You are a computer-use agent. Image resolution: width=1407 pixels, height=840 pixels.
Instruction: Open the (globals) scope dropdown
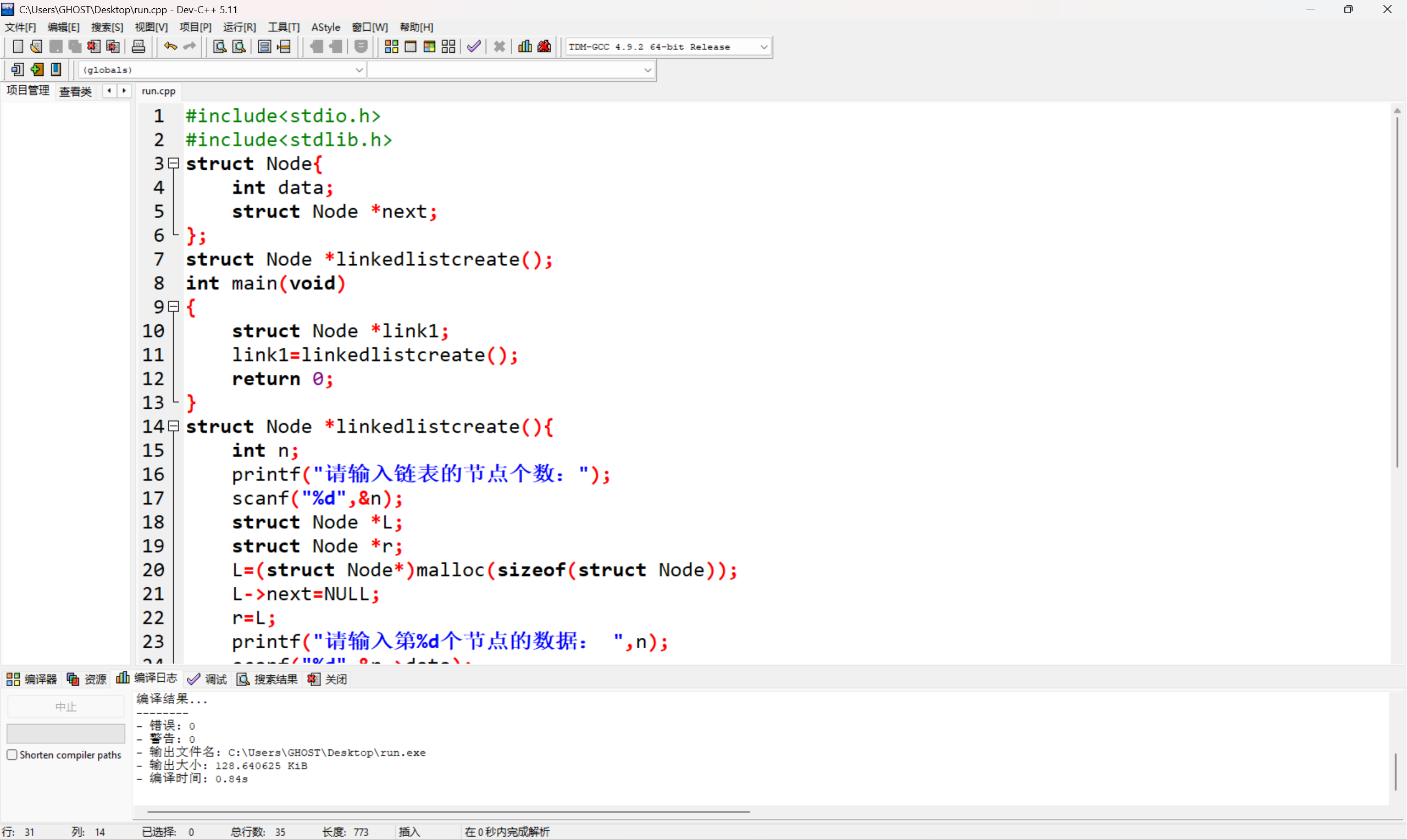(x=358, y=70)
